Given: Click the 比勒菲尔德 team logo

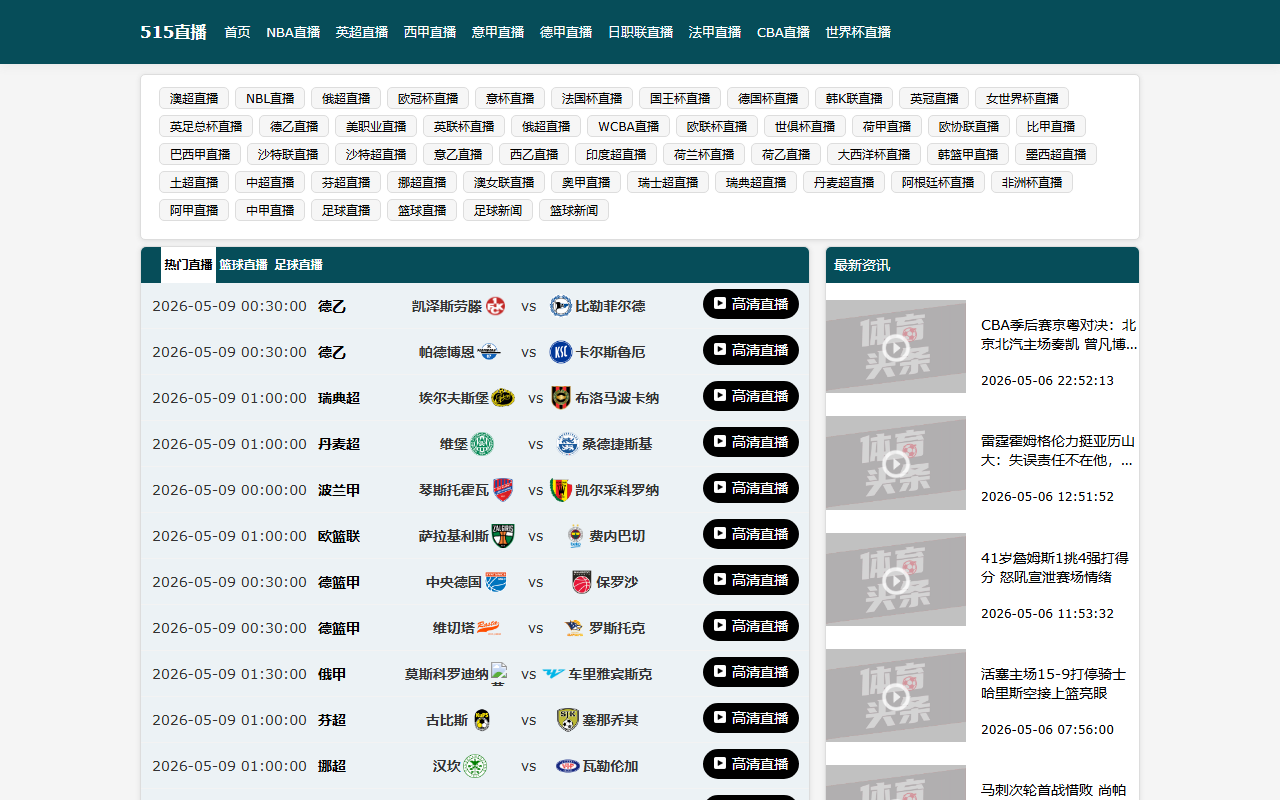Looking at the screenshot, I should click(x=561, y=306).
